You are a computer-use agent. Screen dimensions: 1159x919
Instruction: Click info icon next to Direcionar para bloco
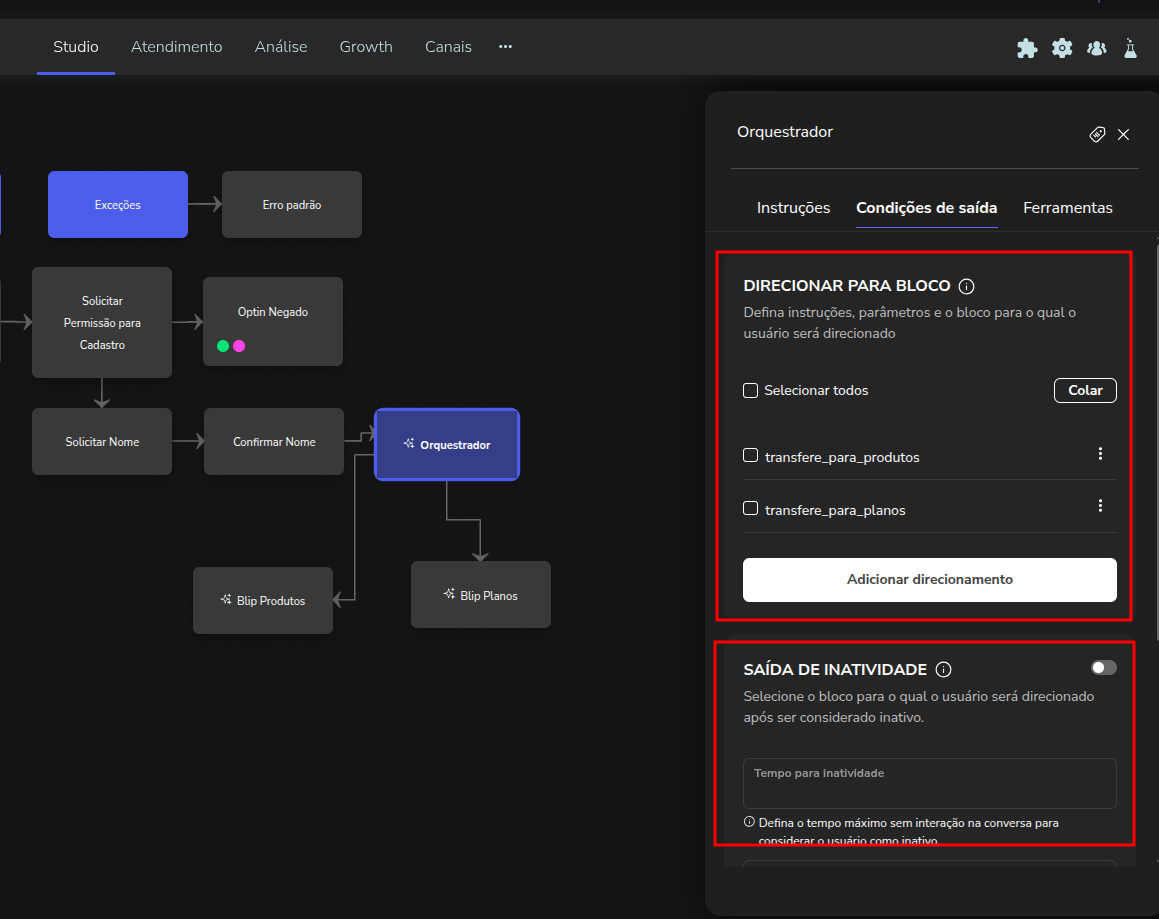coord(966,287)
